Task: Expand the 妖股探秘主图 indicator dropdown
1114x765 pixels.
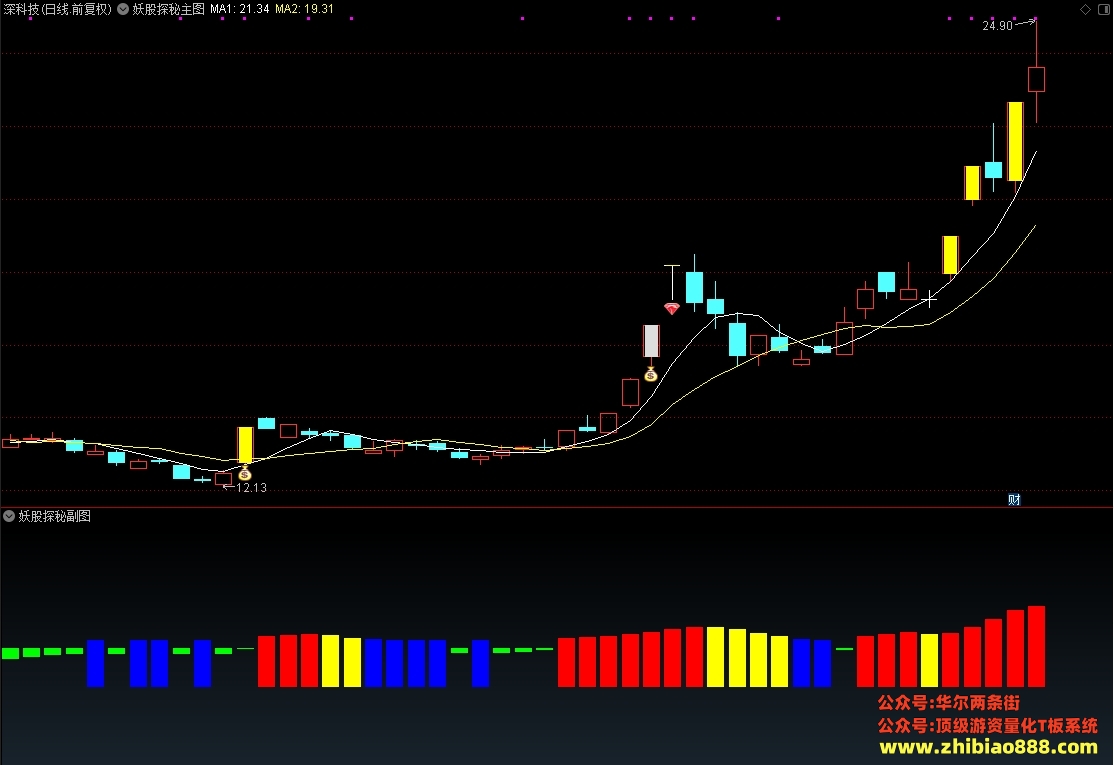Action: point(123,9)
